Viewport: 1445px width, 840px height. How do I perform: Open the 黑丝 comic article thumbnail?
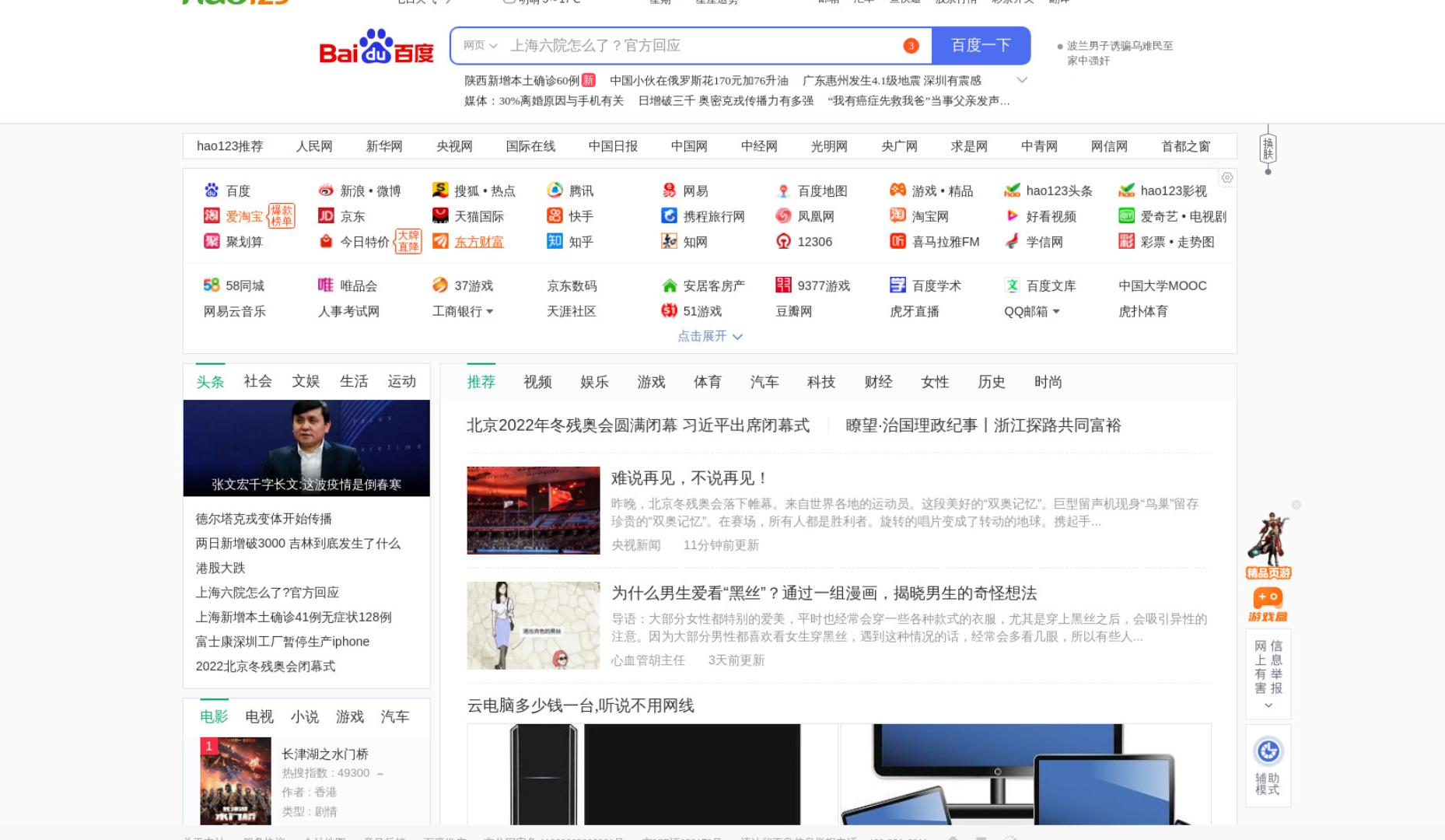tap(534, 625)
